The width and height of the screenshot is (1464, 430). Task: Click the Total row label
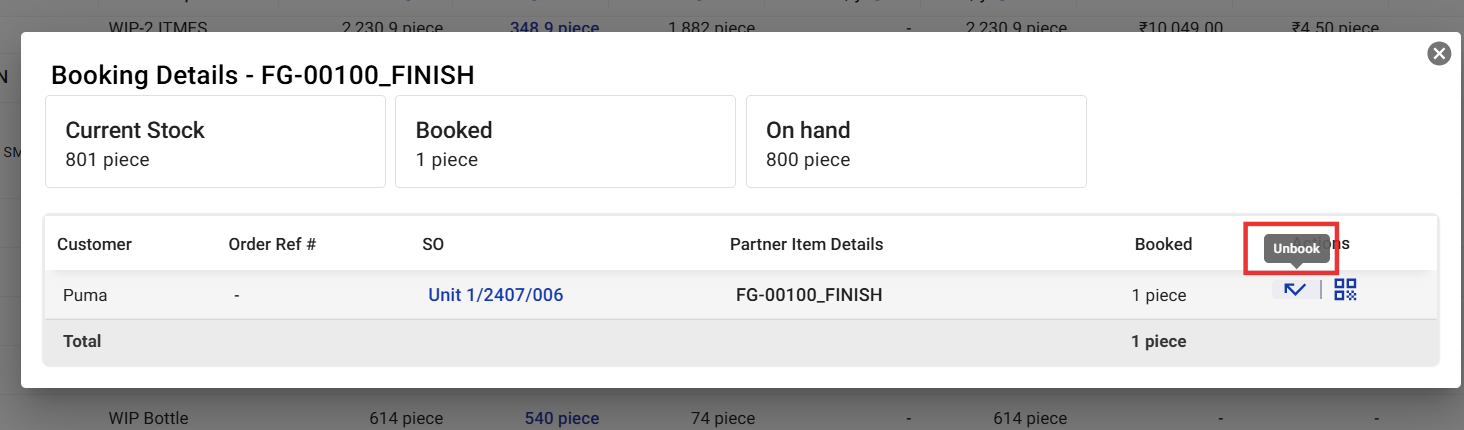[x=82, y=341]
